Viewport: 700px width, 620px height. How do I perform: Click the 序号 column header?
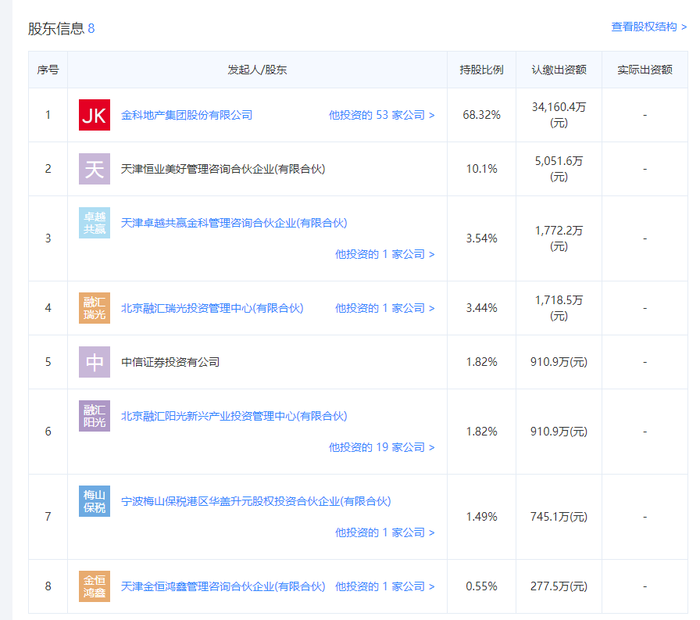48,70
